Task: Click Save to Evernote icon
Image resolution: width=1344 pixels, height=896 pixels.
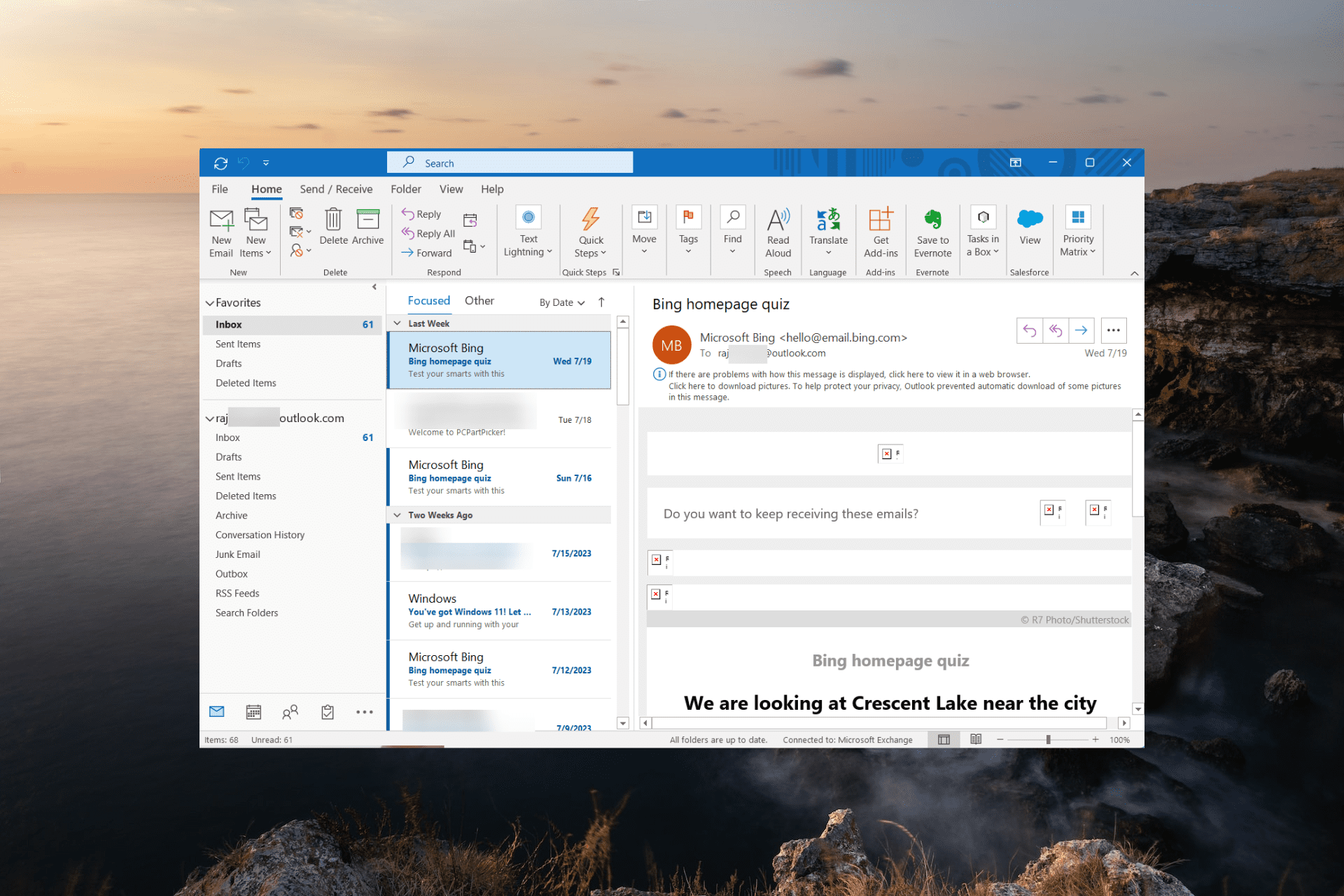Action: (x=932, y=220)
